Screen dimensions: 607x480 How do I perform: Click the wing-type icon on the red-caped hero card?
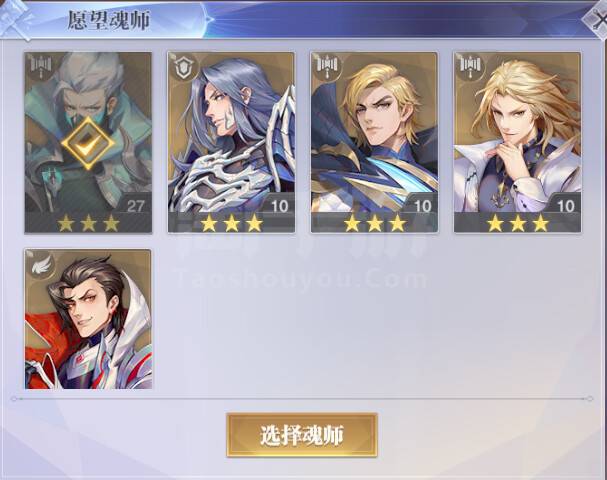[x=41, y=265]
